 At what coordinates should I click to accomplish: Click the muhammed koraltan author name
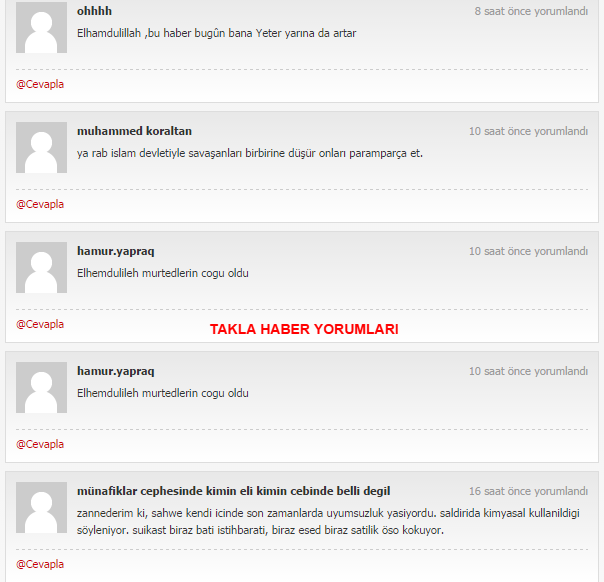[134, 131]
